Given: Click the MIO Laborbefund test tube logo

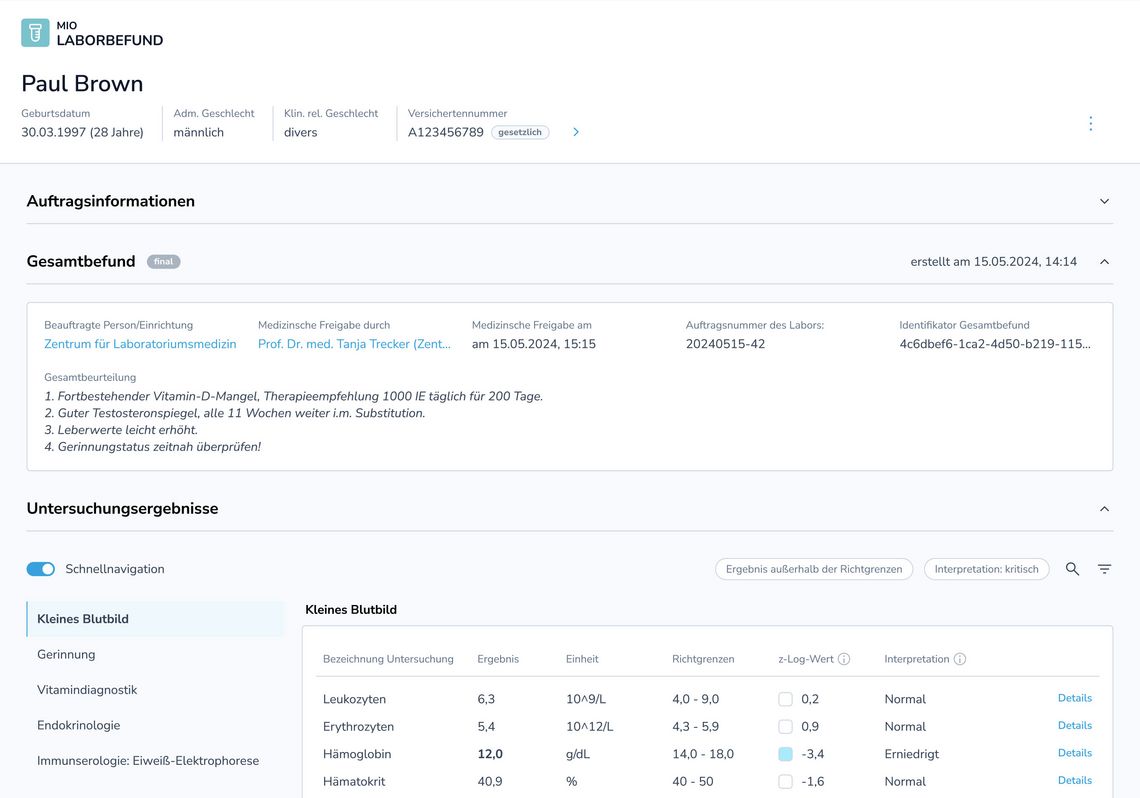Looking at the screenshot, I should click(35, 33).
